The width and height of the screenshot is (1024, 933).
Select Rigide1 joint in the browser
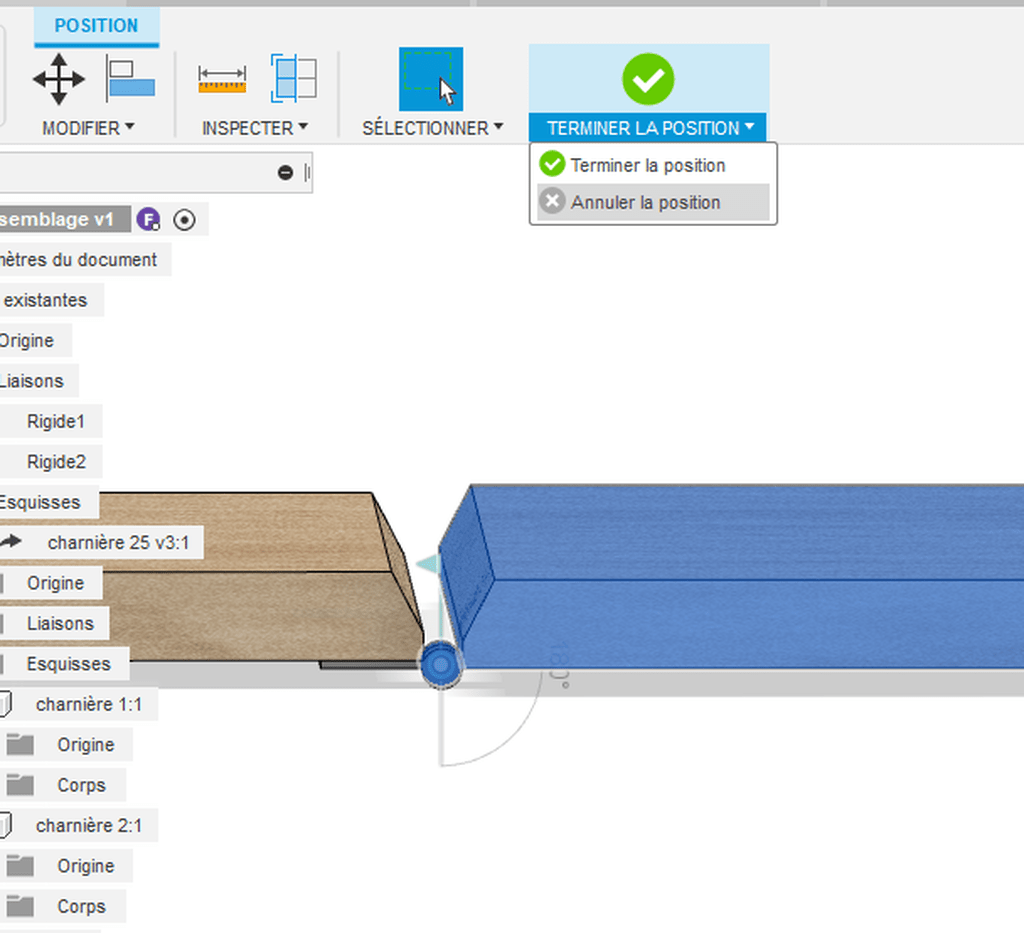56,421
